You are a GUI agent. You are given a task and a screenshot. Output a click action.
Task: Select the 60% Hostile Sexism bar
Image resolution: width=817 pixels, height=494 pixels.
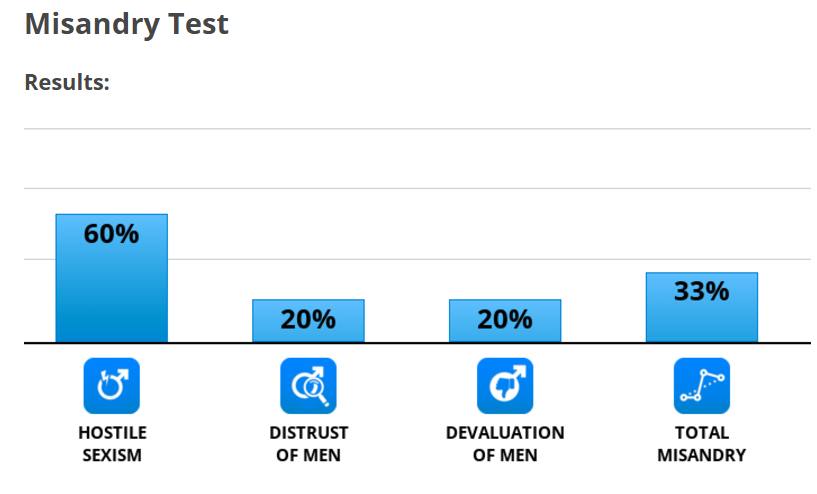click(112, 278)
